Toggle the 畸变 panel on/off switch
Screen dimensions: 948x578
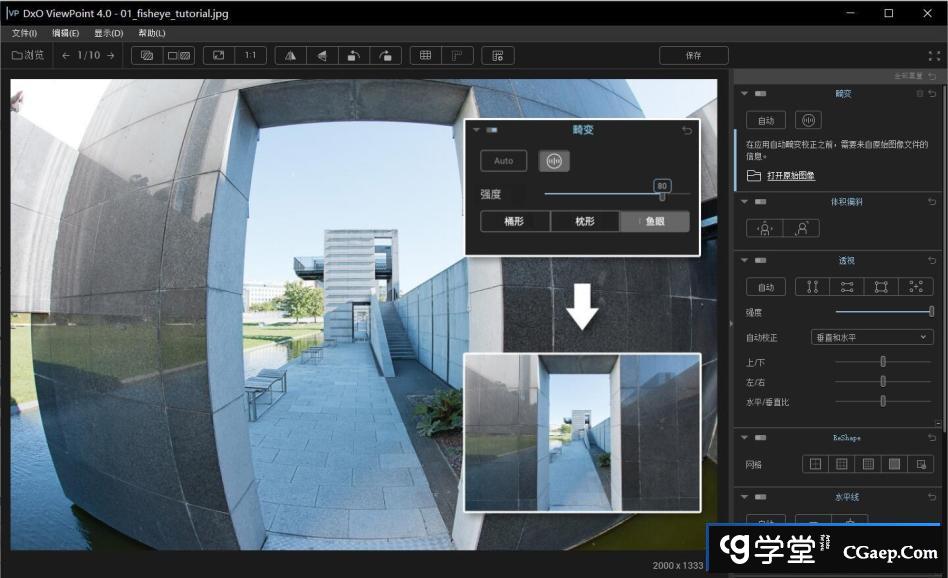pos(761,93)
